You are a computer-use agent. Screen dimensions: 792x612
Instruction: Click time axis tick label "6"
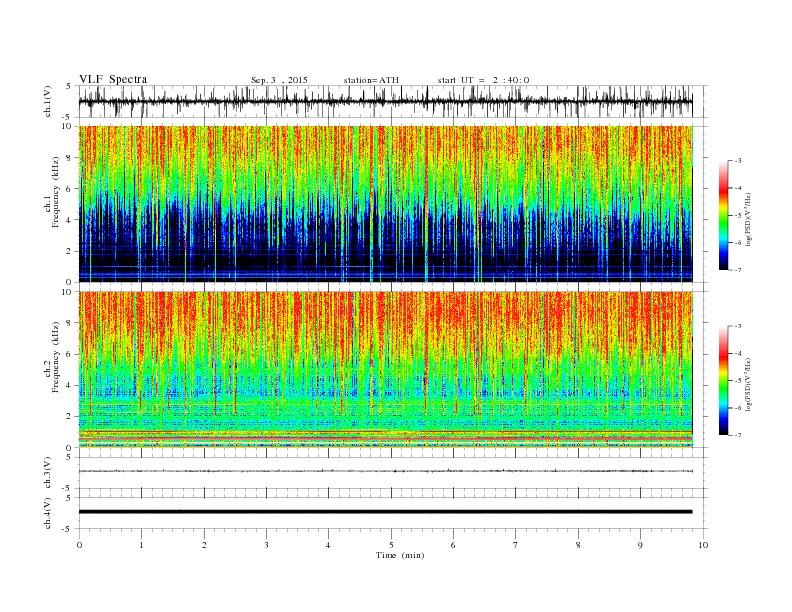pos(453,545)
